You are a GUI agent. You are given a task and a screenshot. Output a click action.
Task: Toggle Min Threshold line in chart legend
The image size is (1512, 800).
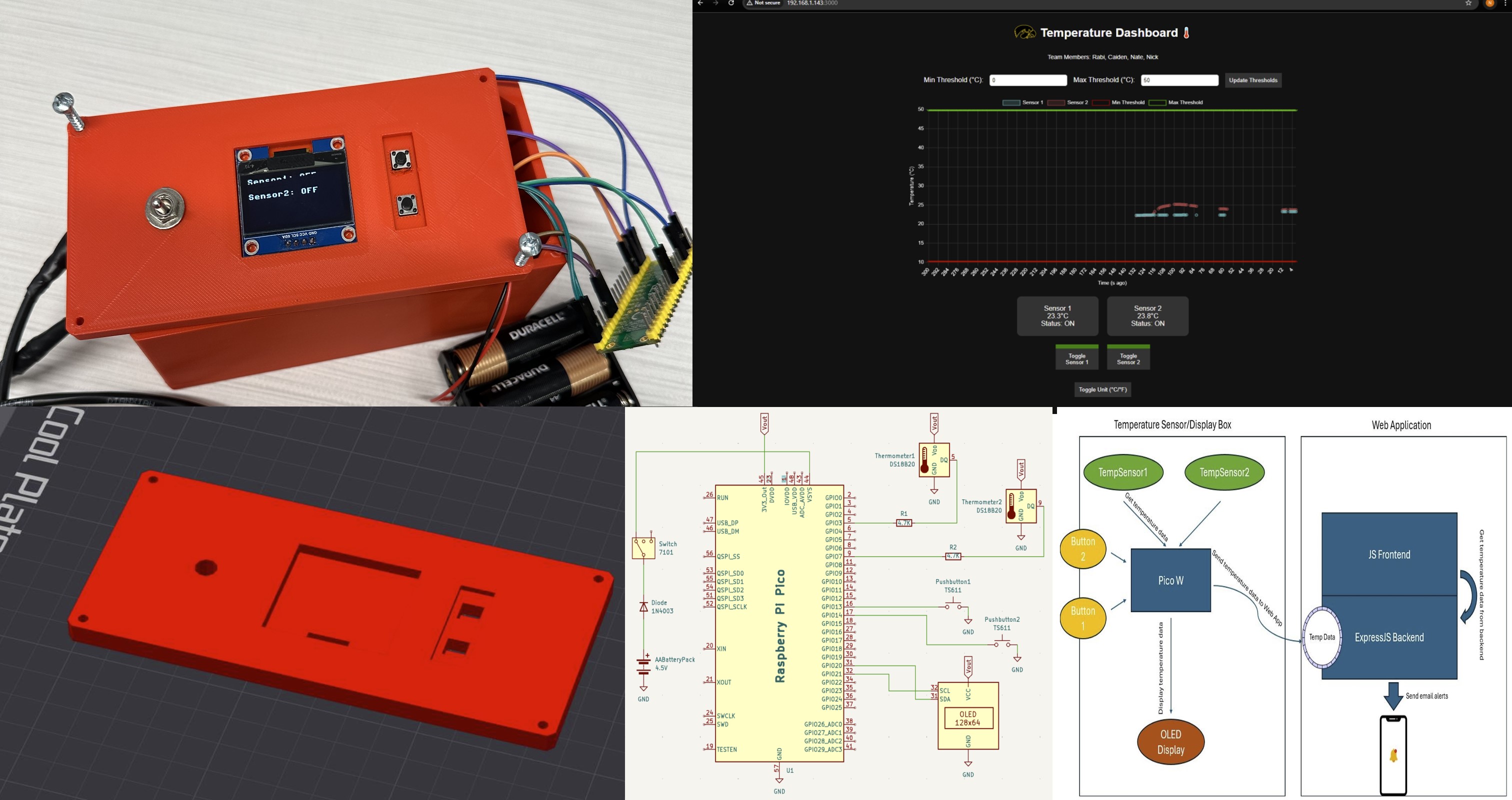click(x=1100, y=102)
